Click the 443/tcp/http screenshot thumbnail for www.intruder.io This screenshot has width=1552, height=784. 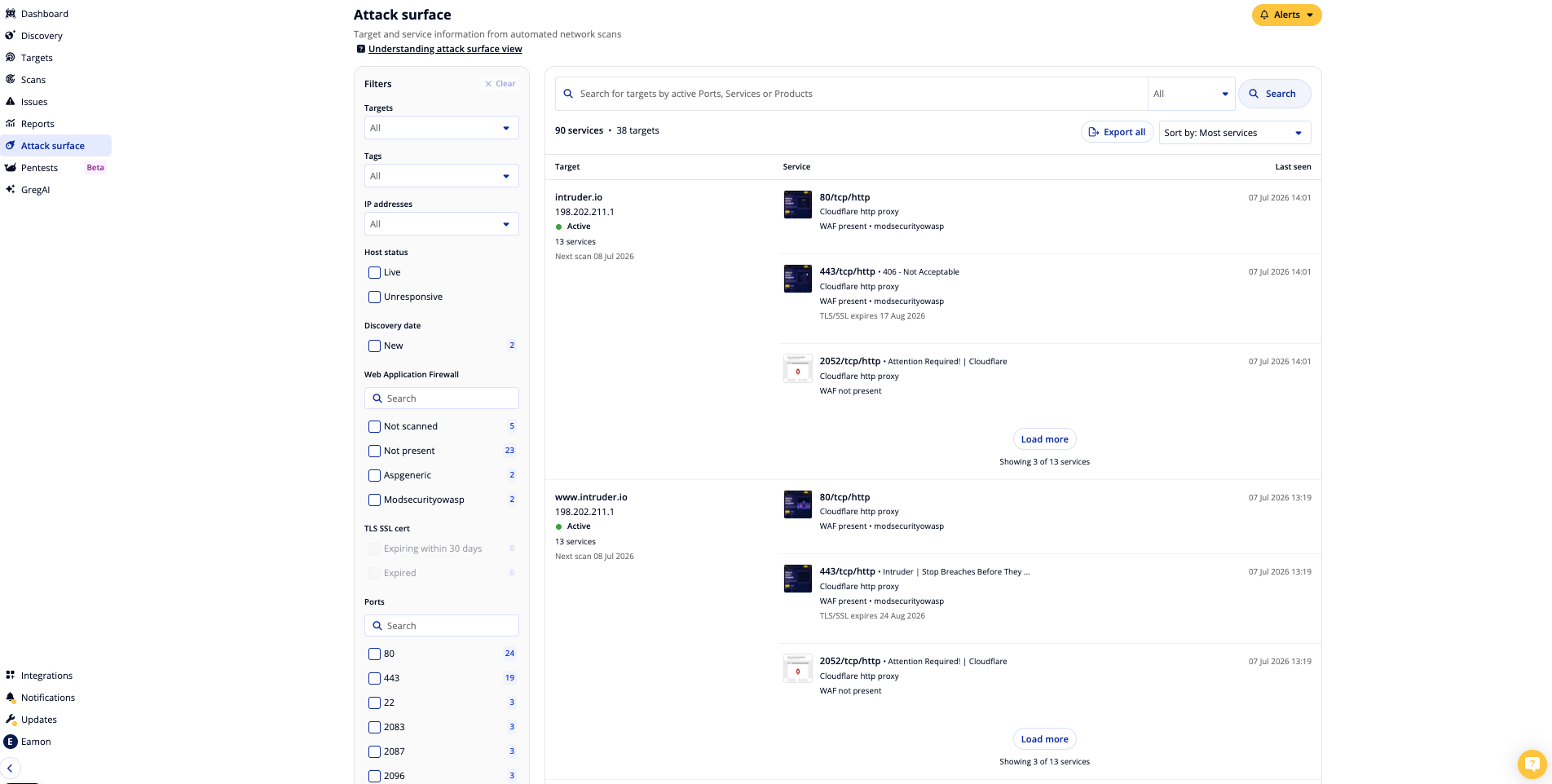point(797,579)
